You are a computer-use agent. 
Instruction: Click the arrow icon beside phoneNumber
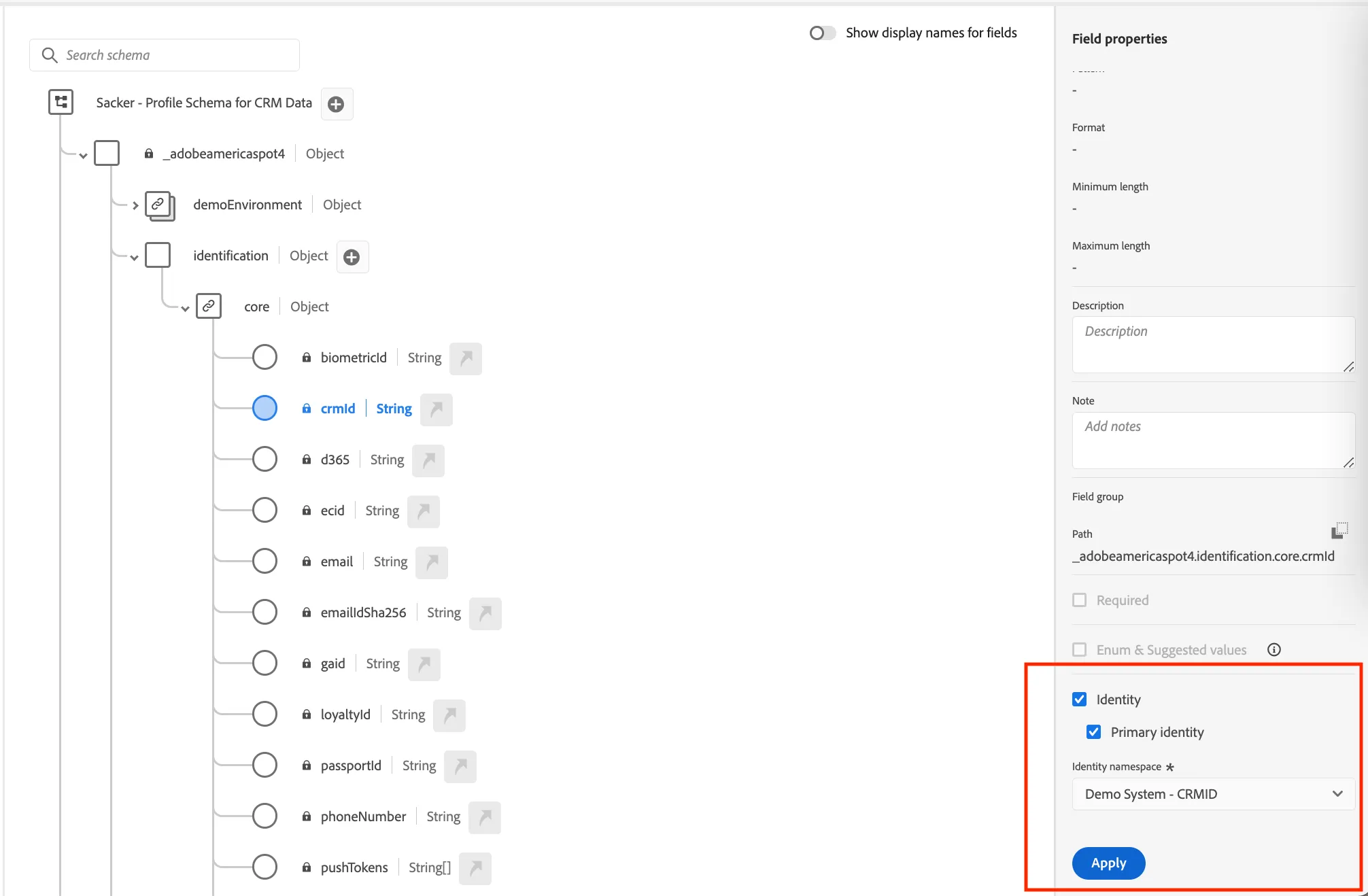(485, 817)
